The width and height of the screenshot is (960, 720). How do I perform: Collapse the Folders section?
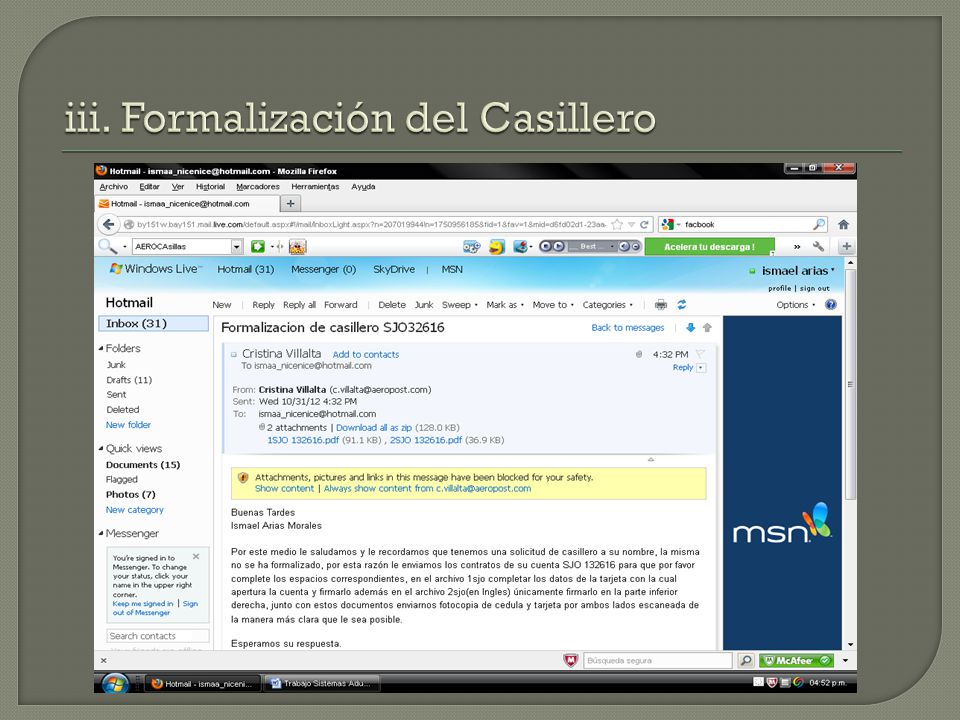pyautogui.click(x=101, y=348)
